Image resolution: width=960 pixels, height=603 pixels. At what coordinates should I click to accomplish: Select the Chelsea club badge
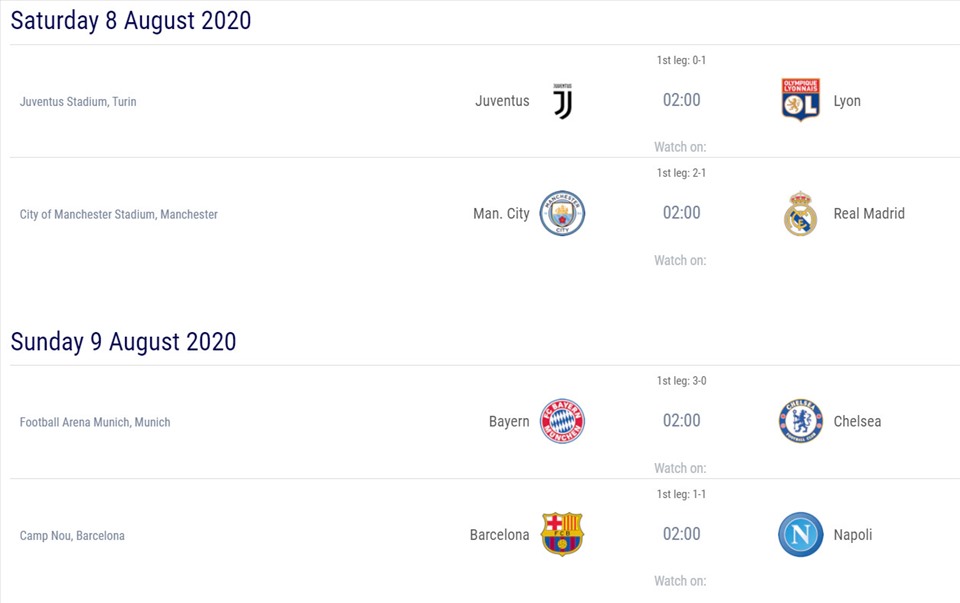tap(800, 421)
